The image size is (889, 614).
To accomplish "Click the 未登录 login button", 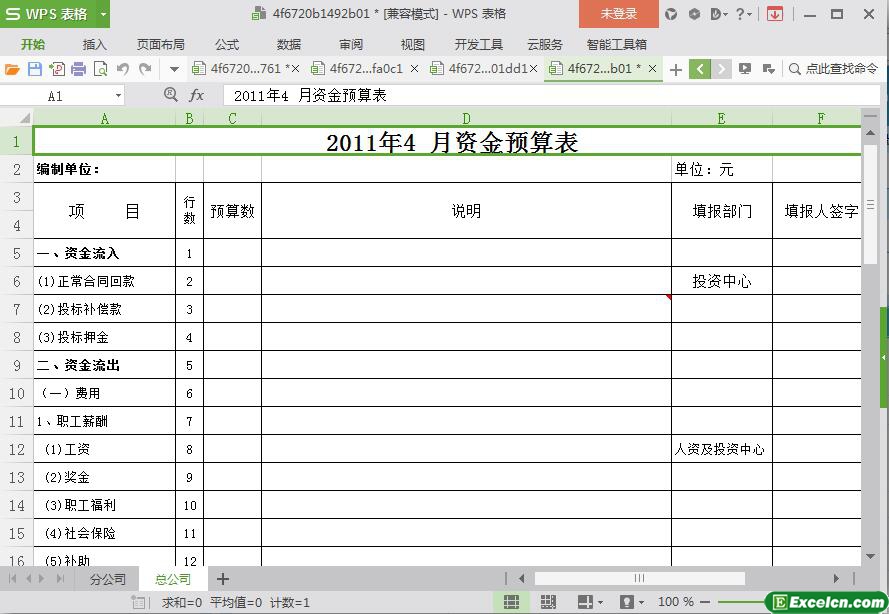I will click(619, 14).
